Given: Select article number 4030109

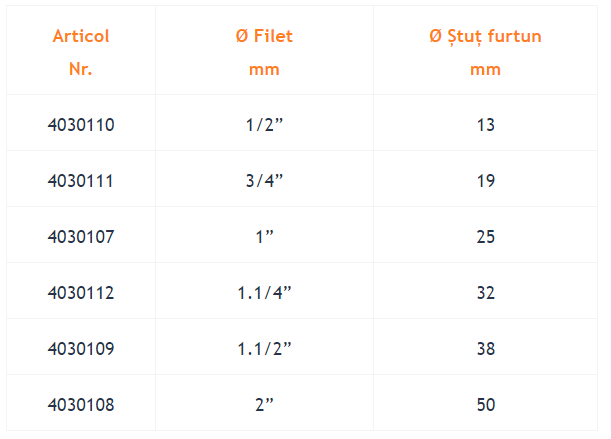Looking at the screenshot, I should point(81,349).
